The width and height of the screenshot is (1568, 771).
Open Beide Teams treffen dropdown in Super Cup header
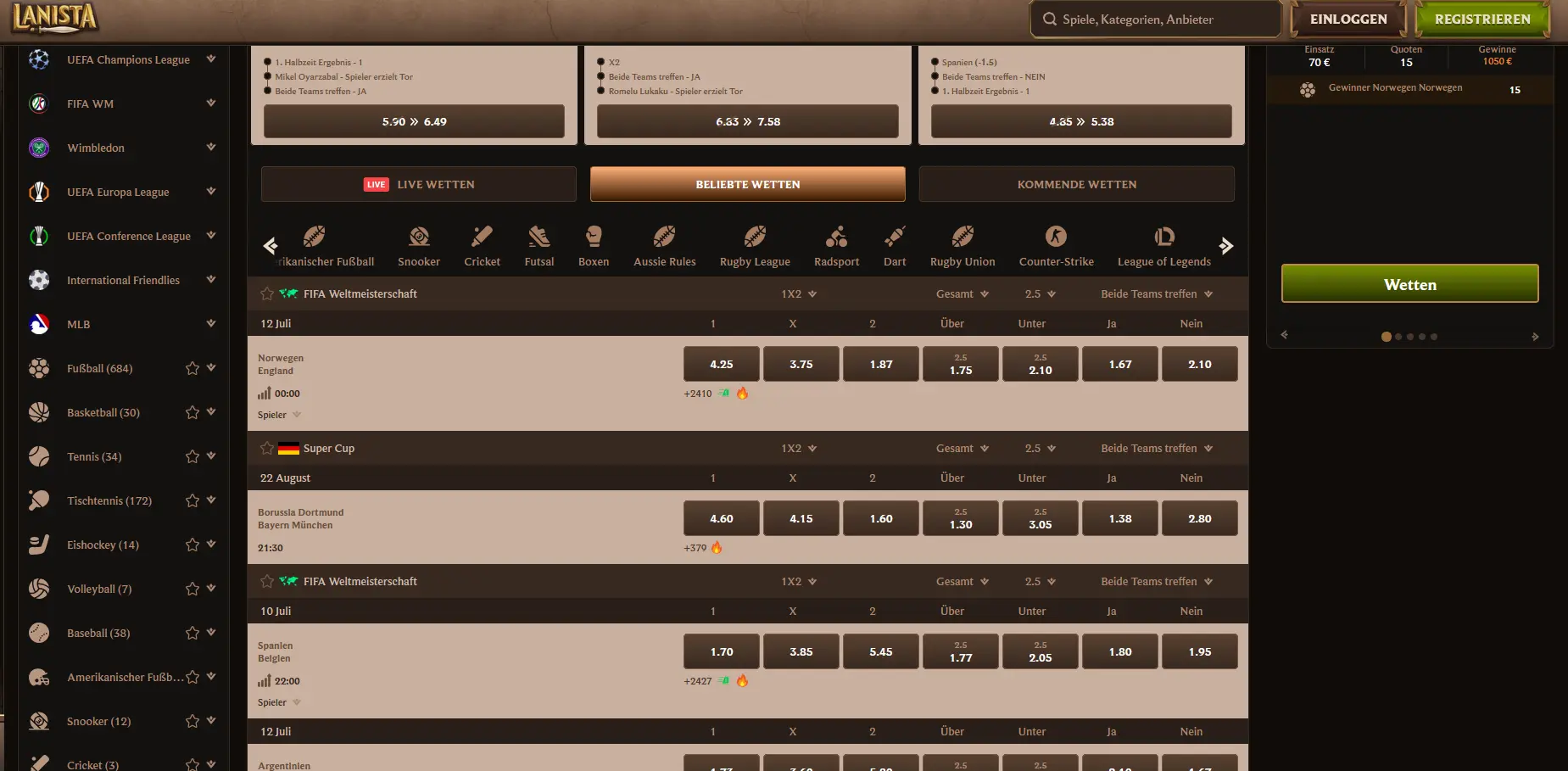click(x=1157, y=448)
